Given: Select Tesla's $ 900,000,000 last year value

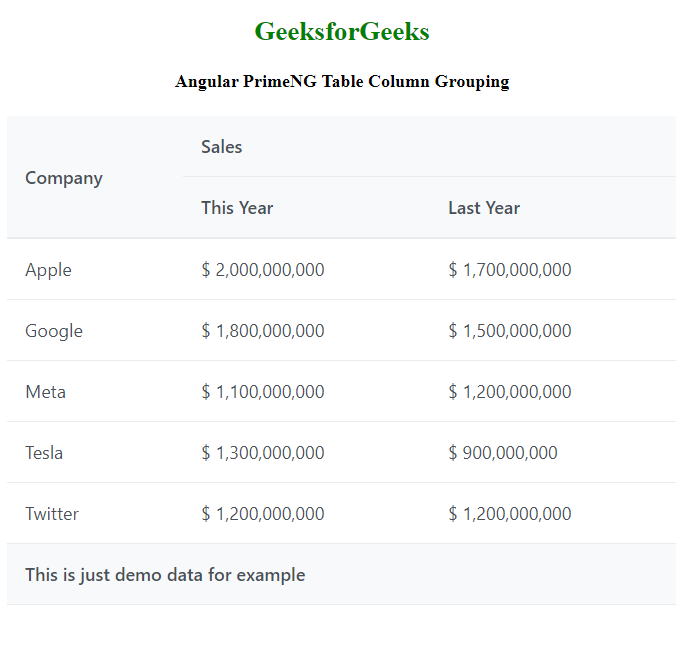Looking at the screenshot, I should coord(503,453).
